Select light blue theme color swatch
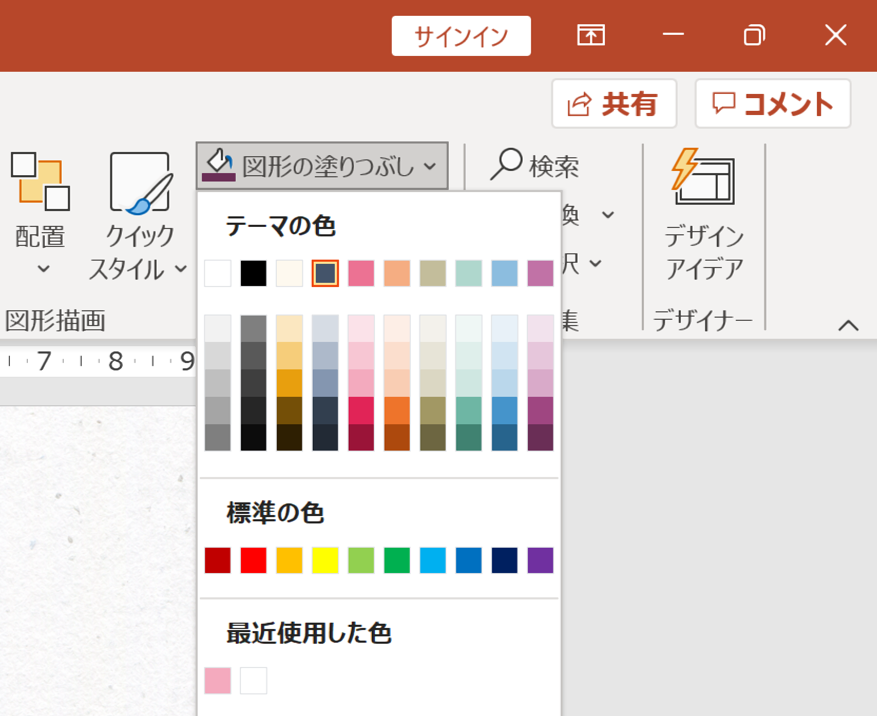Screen dimensions: 877x716 point(504,274)
